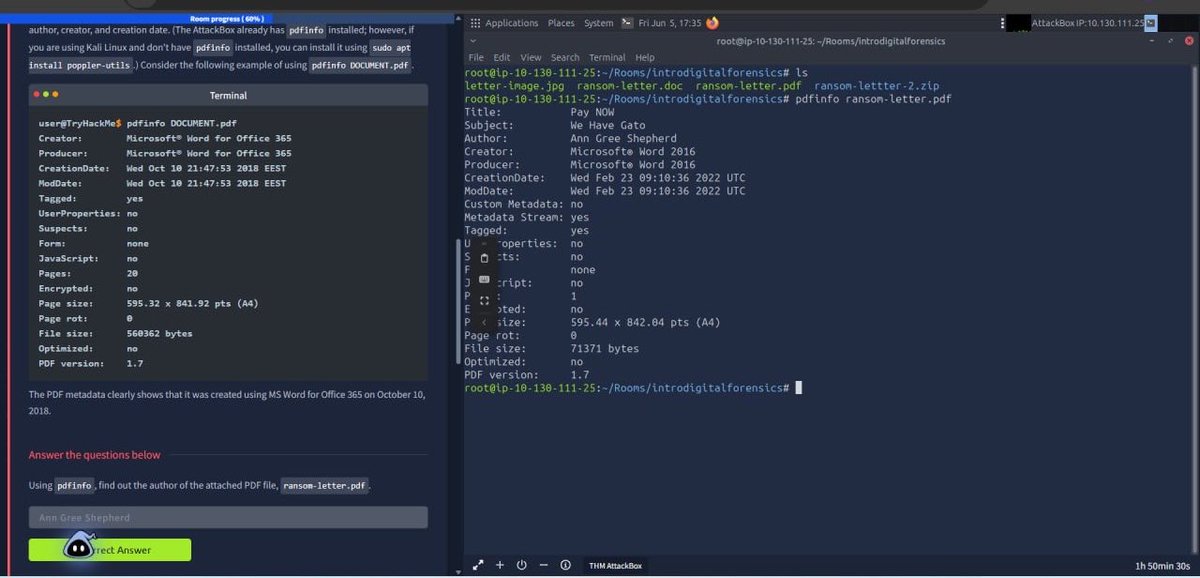Click 'pdfinfo DOCUMENT.pdf' command in example terminal
This screenshot has height=578, width=1200.
click(x=181, y=123)
